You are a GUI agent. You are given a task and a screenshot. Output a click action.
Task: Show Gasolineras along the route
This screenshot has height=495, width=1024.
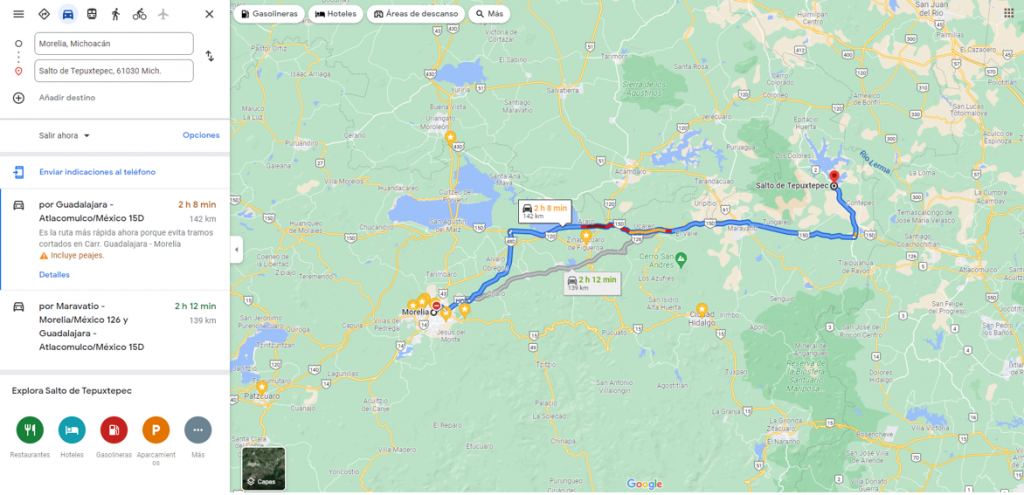coord(268,14)
